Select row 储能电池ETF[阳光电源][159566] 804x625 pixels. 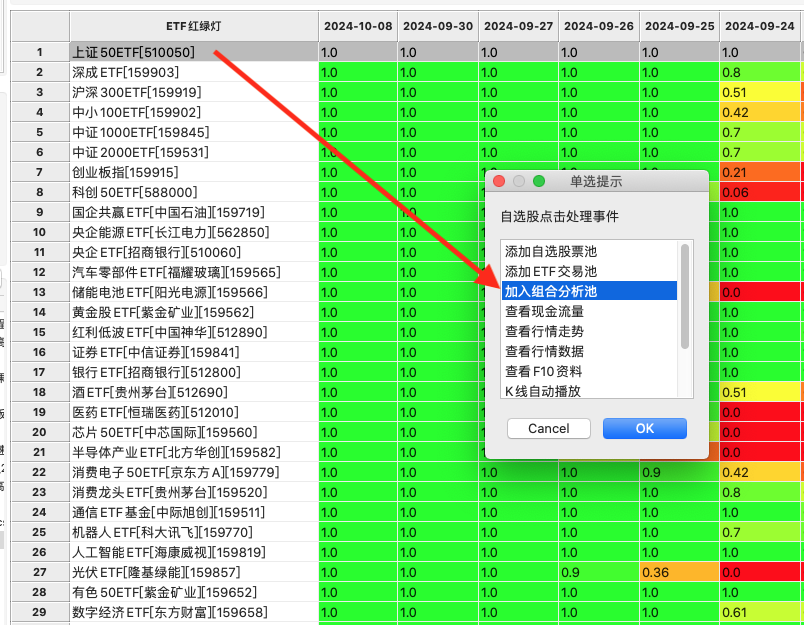(194, 292)
